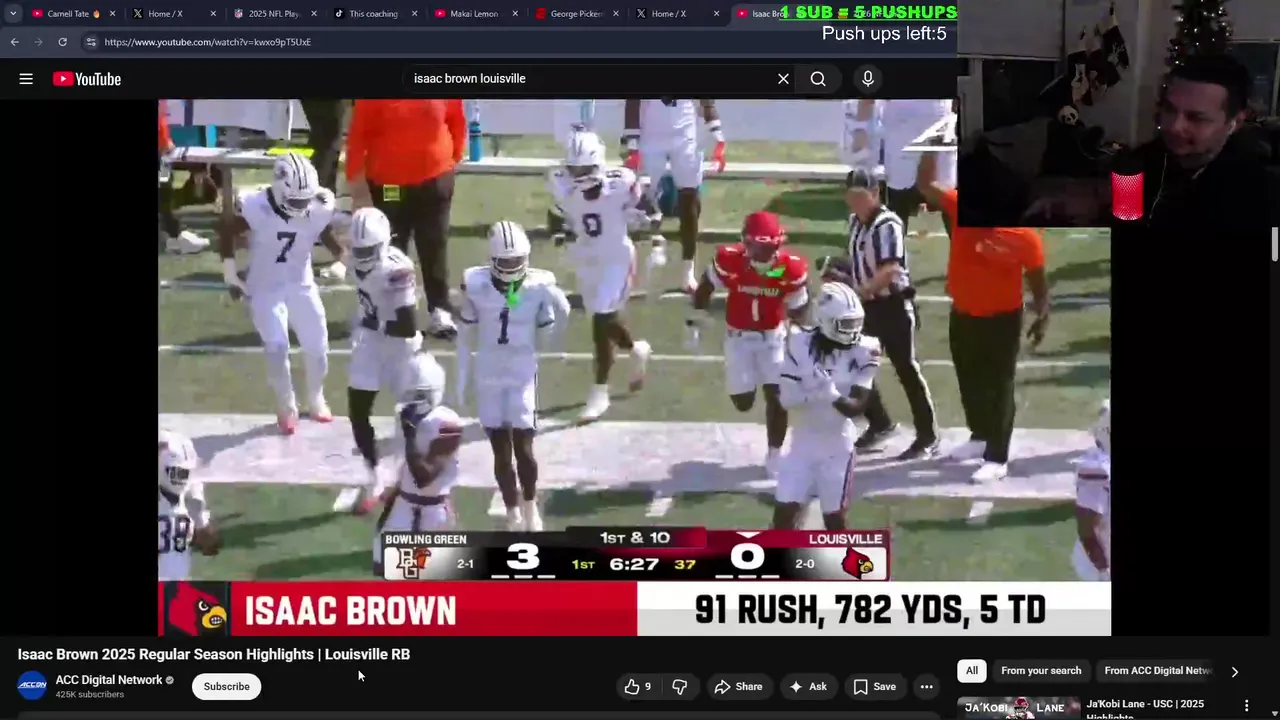Viewport: 1280px width, 720px height.
Task: Open the Ask AI button
Action: pyautogui.click(x=808, y=686)
